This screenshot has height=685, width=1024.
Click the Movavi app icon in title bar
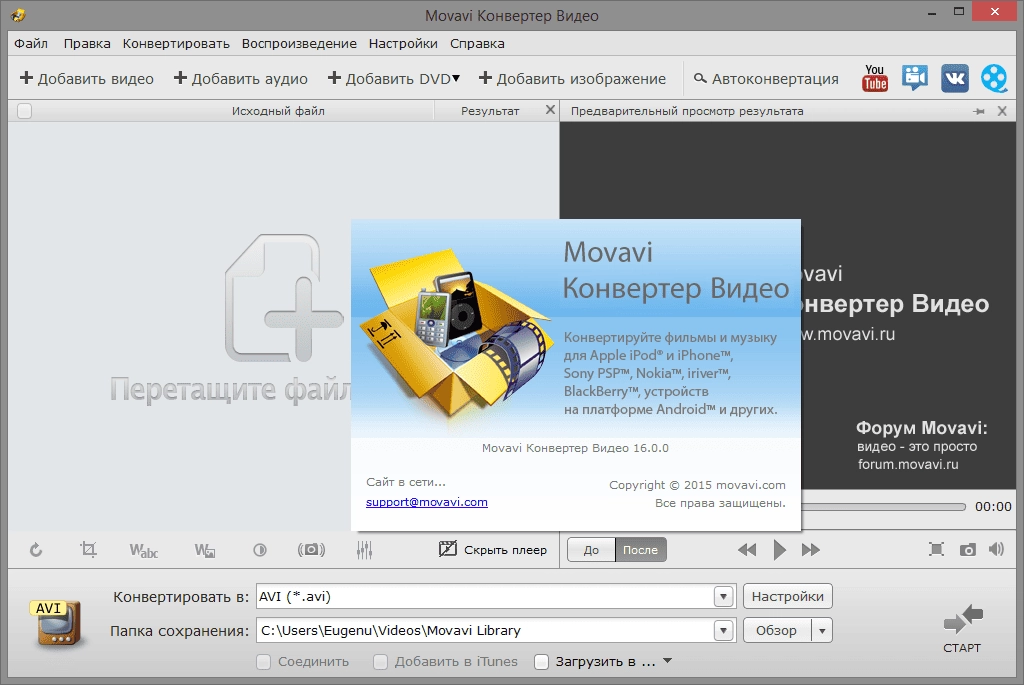click(x=18, y=14)
